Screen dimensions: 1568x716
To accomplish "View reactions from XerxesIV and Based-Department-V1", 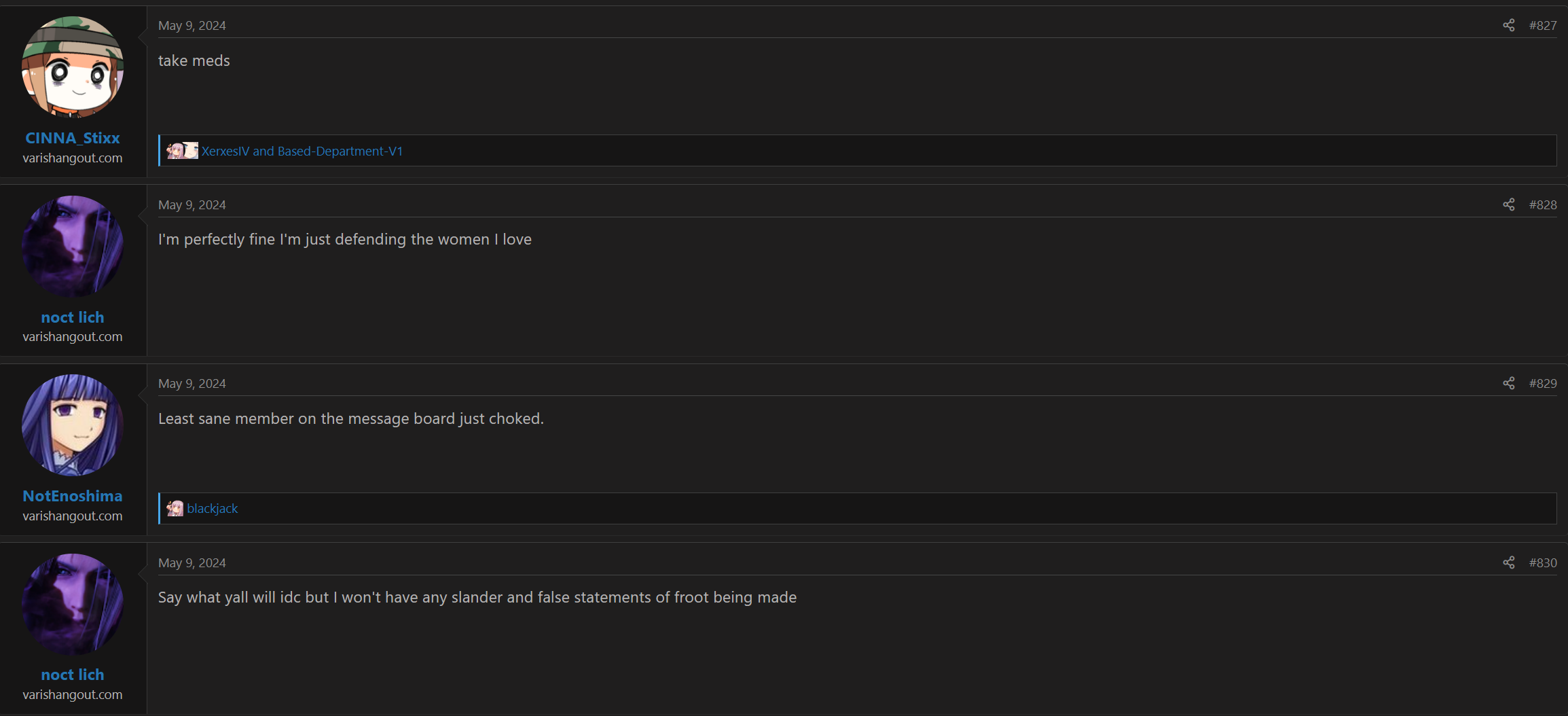I will [302, 151].
